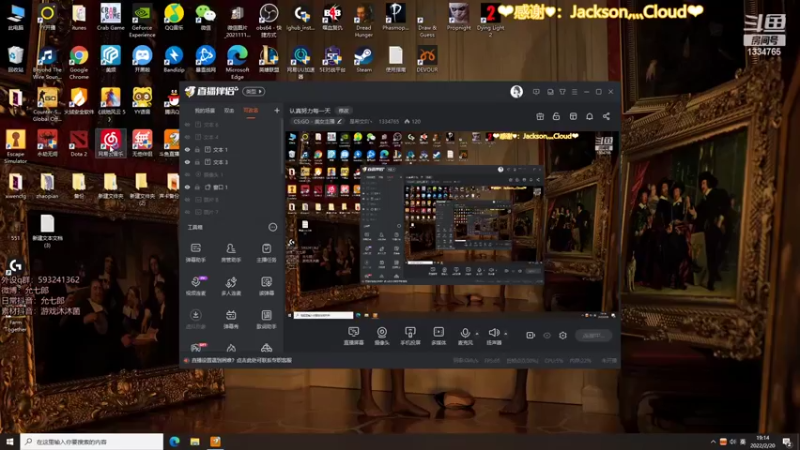800x450 pixels.
Task: Click the share icon in room header
Action: tap(606, 116)
